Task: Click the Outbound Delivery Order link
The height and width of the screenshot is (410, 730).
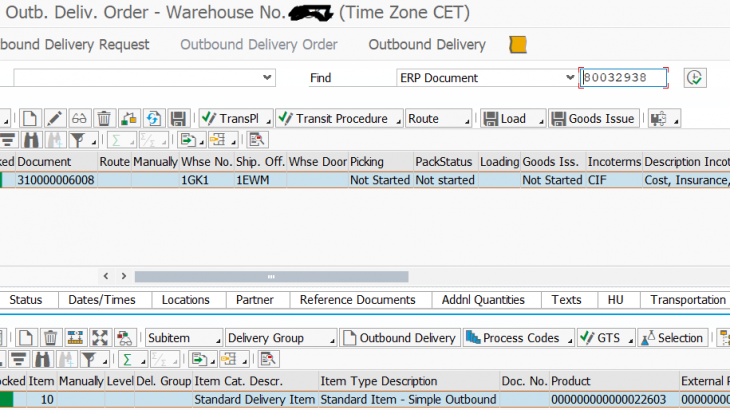Action: 259,45
